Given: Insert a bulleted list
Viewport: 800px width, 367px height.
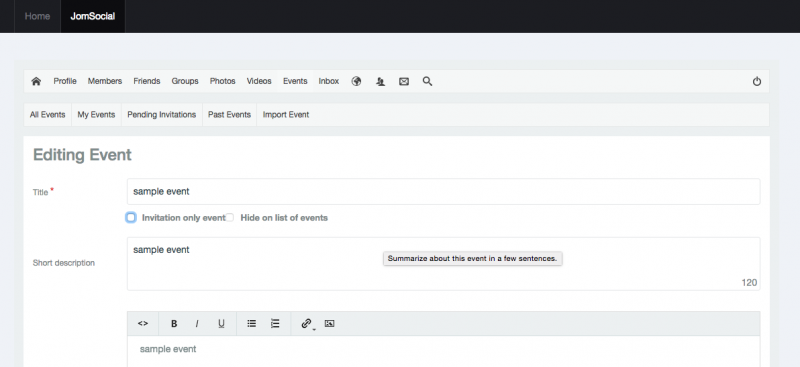Looking at the screenshot, I should [x=252, y=323].
